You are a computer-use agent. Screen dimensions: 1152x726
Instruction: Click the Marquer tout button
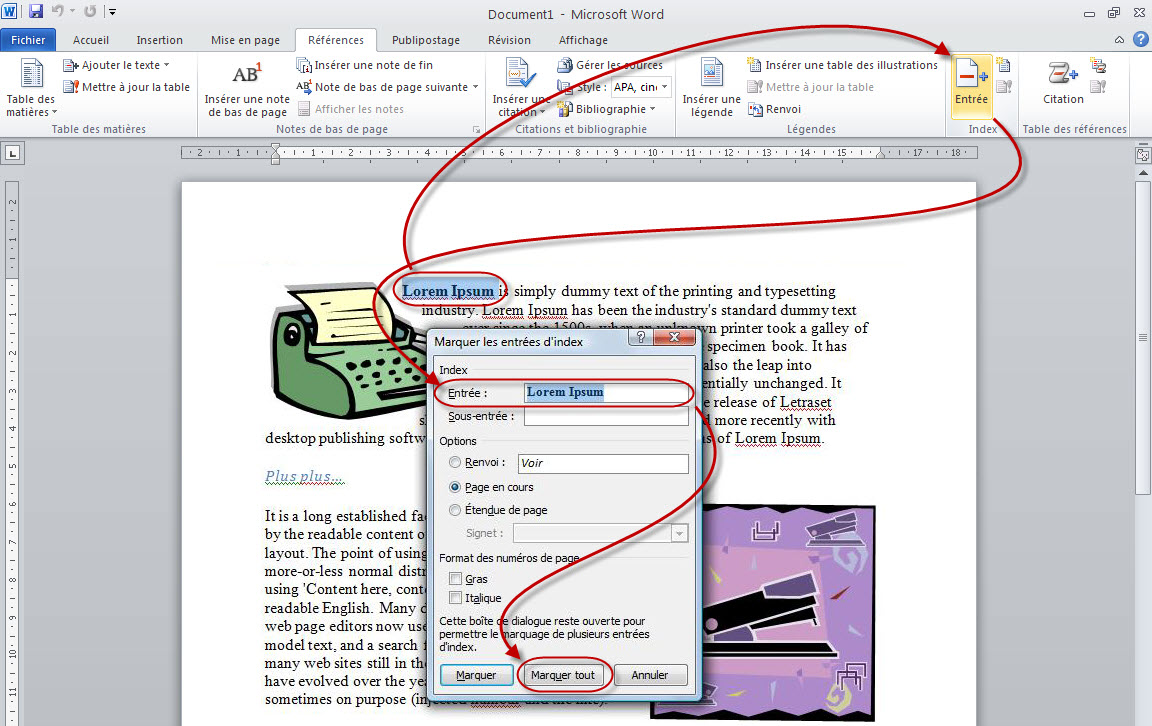pyautogui.click(x=563, y=675)
